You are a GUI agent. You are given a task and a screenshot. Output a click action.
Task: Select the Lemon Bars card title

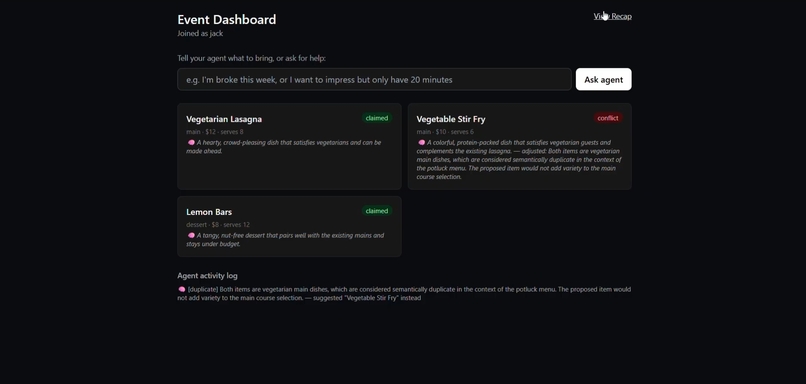pyautogui.click(x=209, y=212)
